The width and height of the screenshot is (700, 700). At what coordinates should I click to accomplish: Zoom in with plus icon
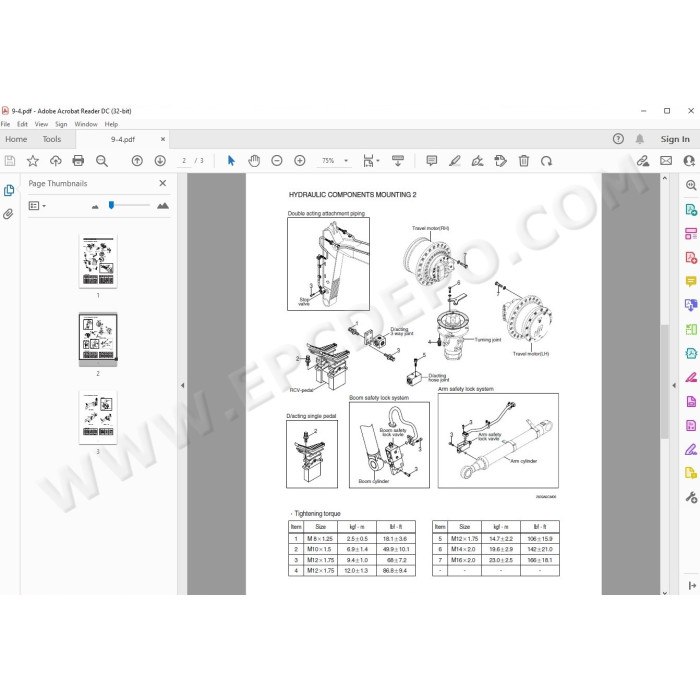click(x=300, y=161)
